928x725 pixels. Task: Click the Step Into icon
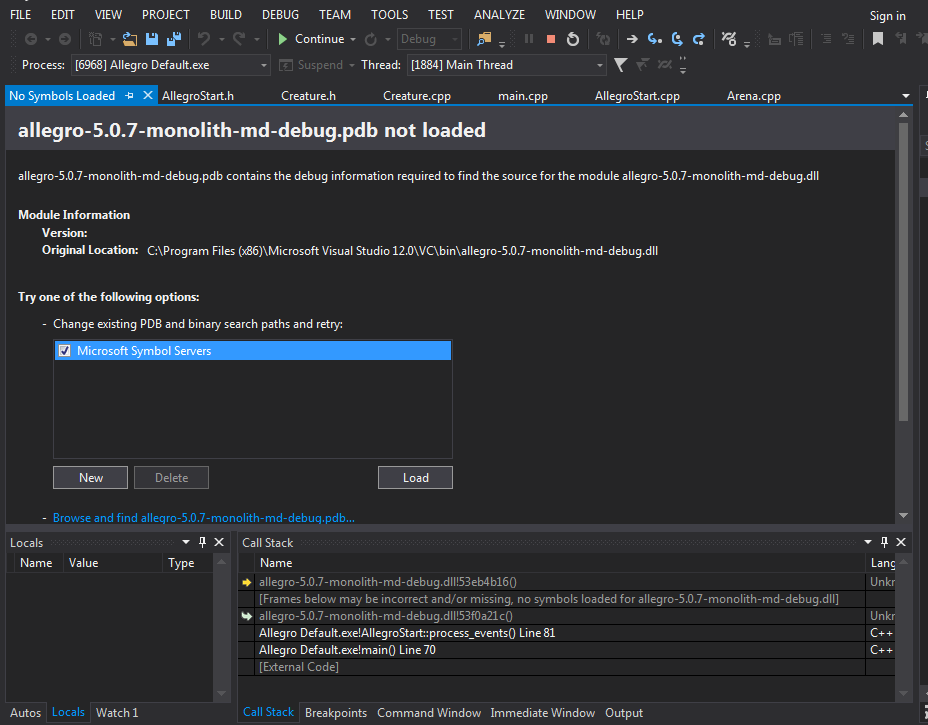pyautogui.click(x=655, y=39)
